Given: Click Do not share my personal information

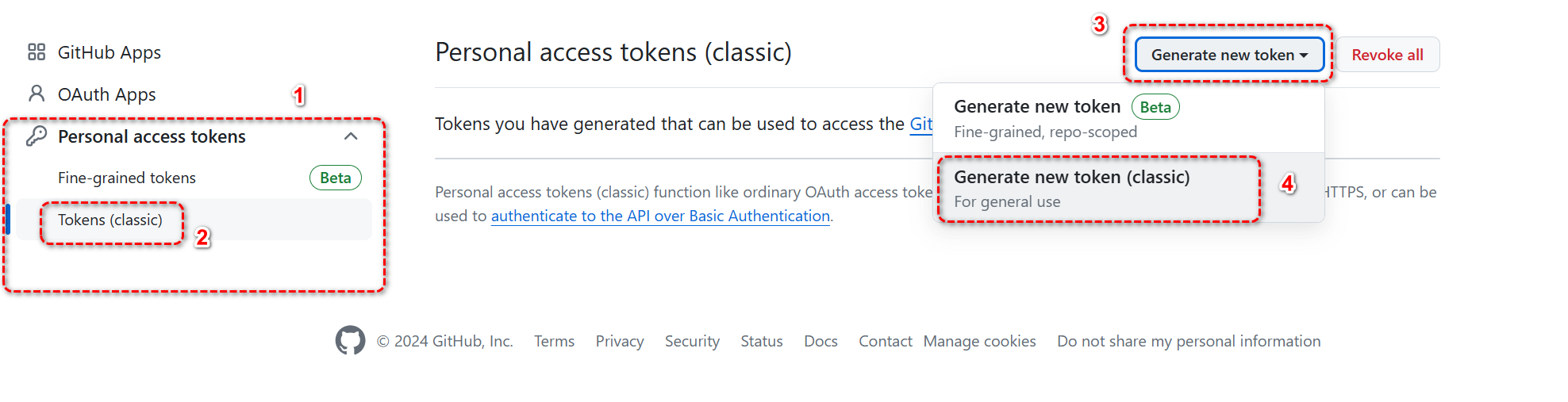Looking at the screenshot, I should tap(1189, 341).
